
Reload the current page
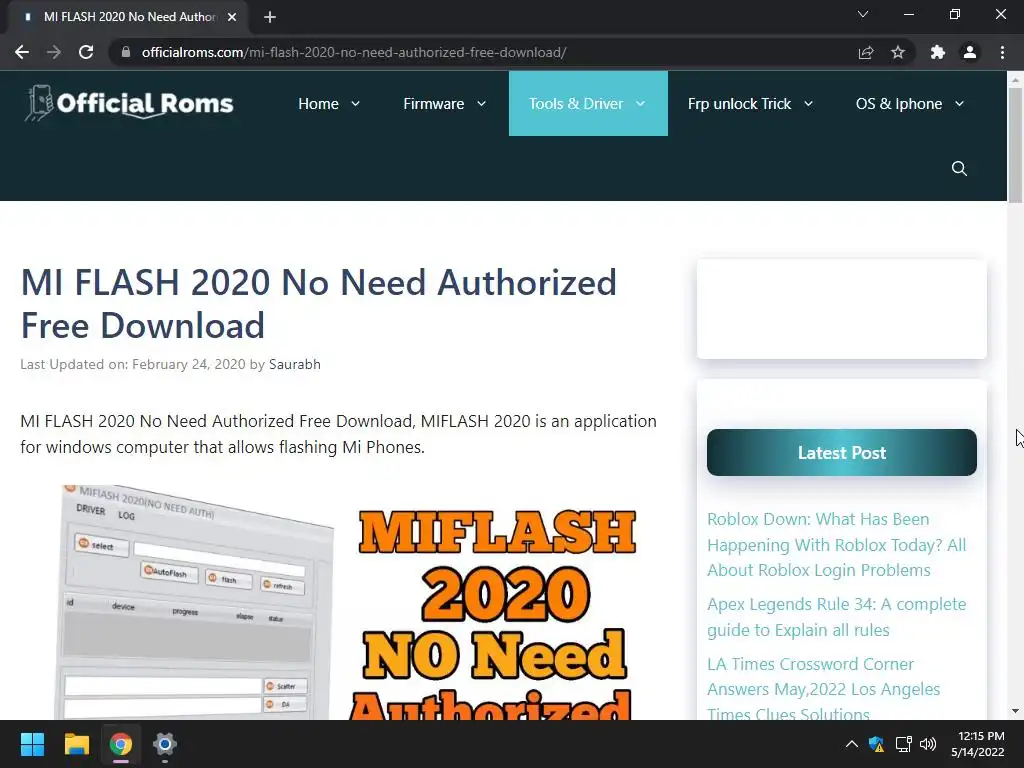pyautogui.click(x=86, y=52)
